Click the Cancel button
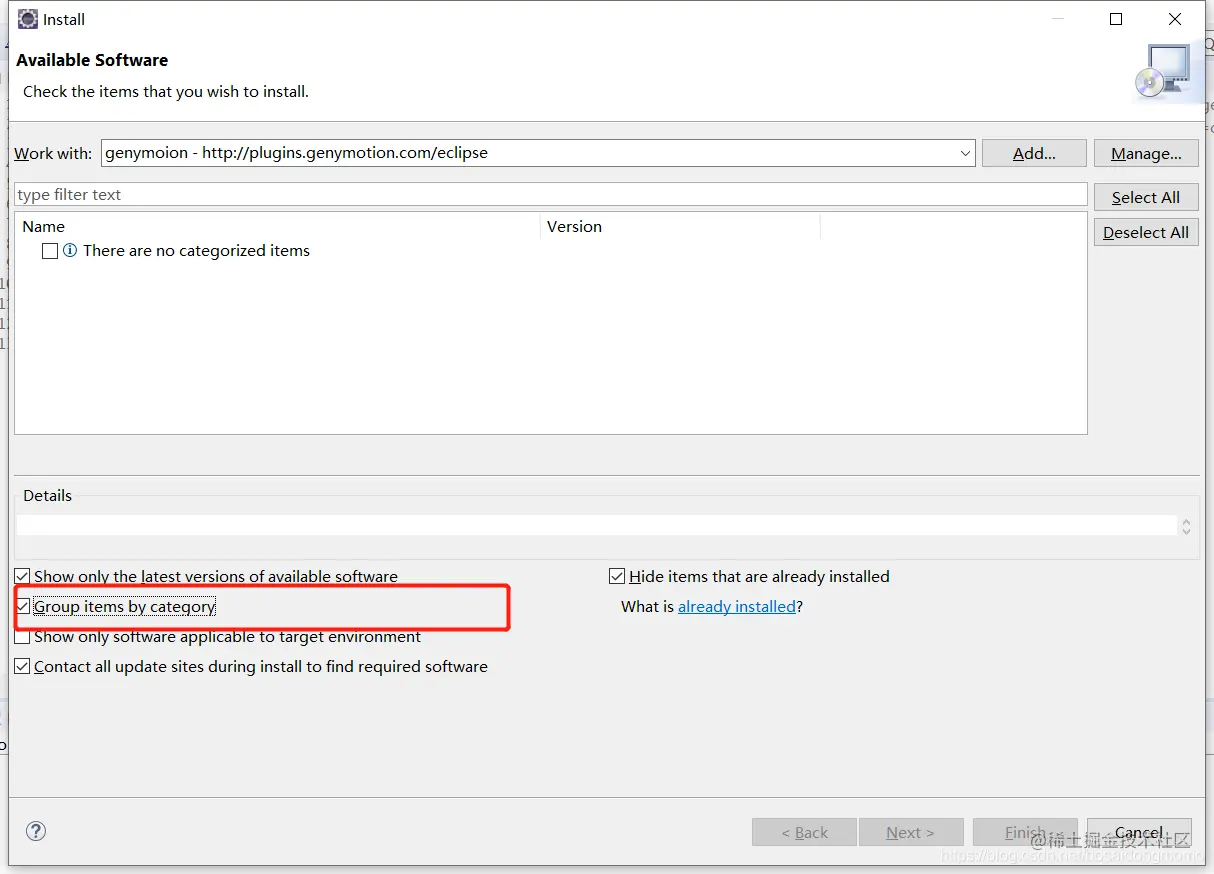 point(1139,832)
